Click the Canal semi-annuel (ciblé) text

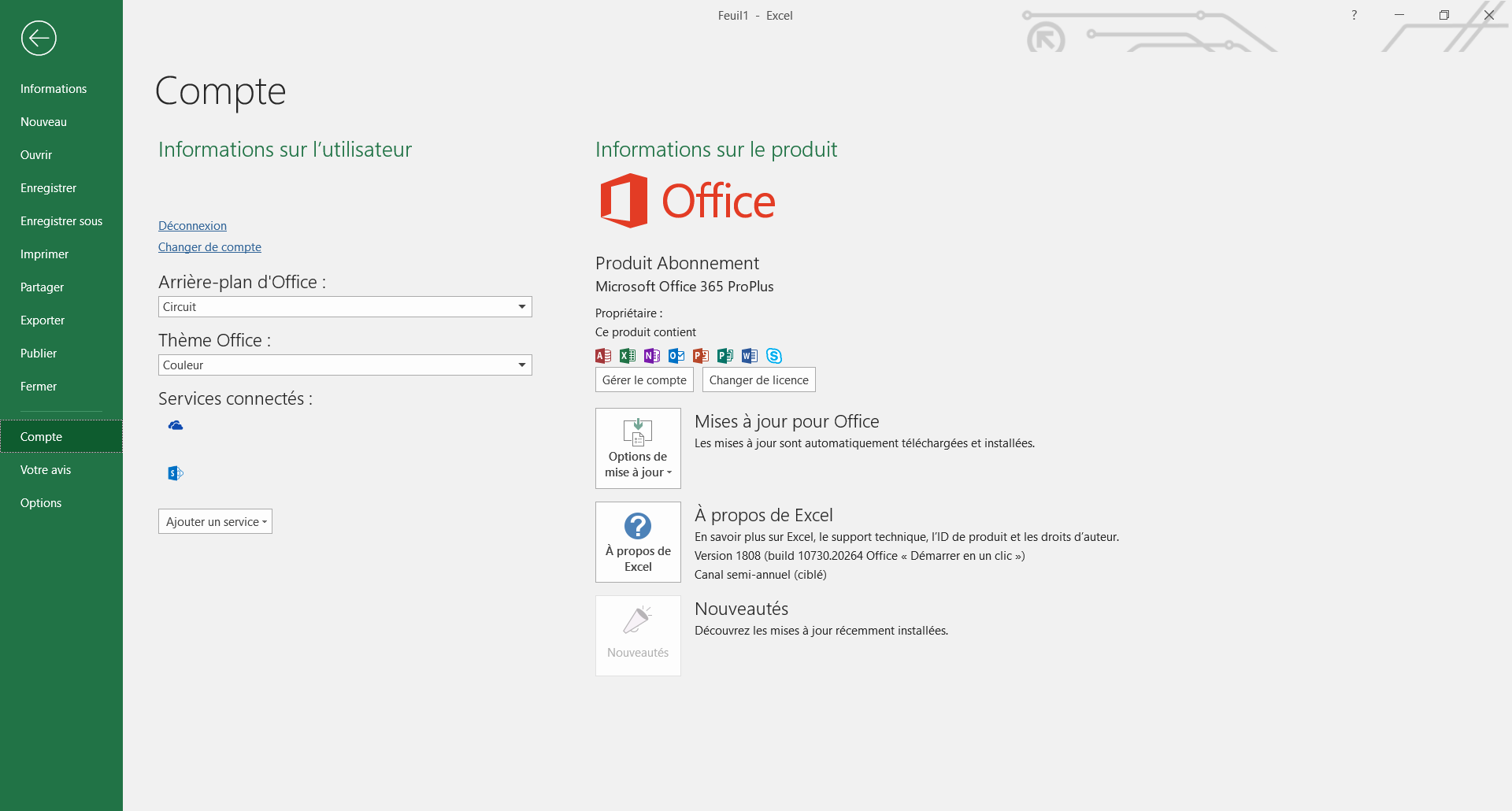(x=761, y=575)
